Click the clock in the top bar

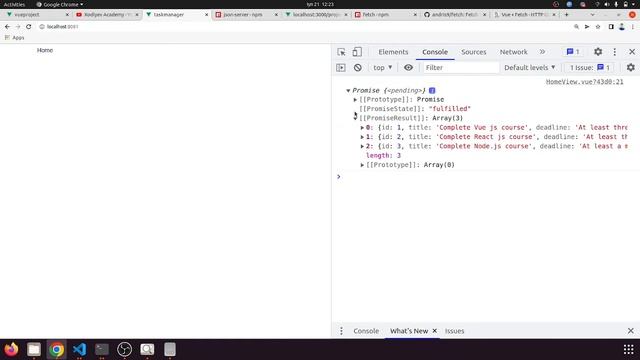point(320,4)
